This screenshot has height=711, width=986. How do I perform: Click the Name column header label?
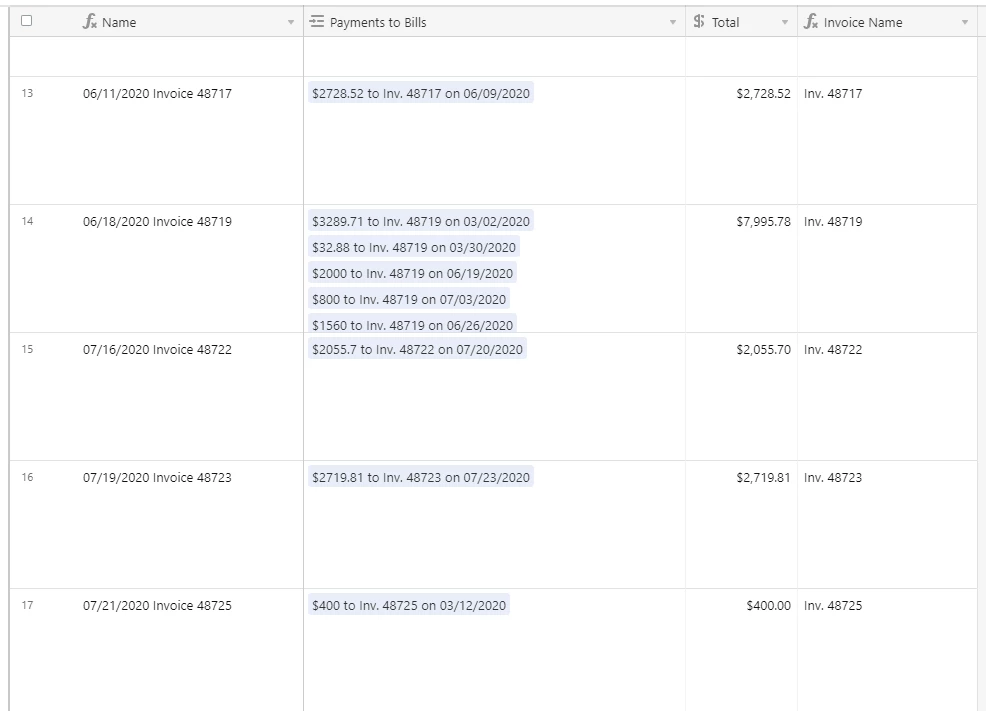pyautogui.click(x=119, y=23)
